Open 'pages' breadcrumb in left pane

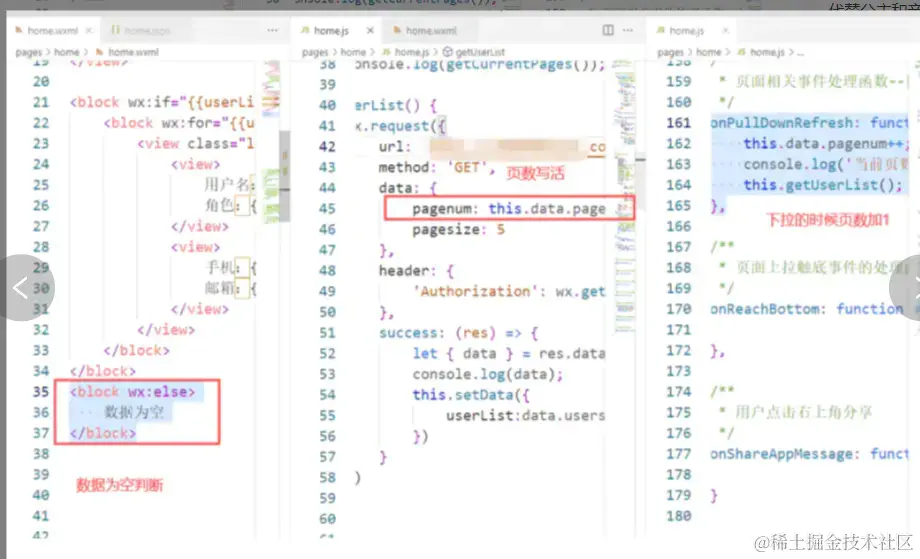28,52
